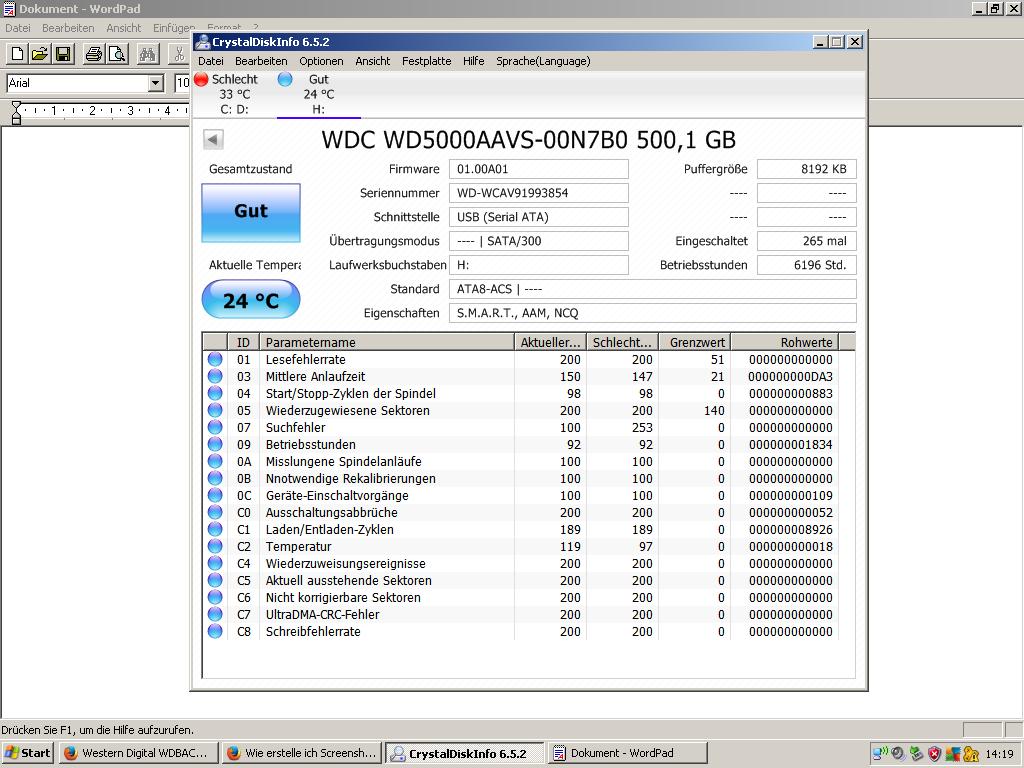Click the Seriennummer WD-WCAV91993854 field

(x=539, y=193)
